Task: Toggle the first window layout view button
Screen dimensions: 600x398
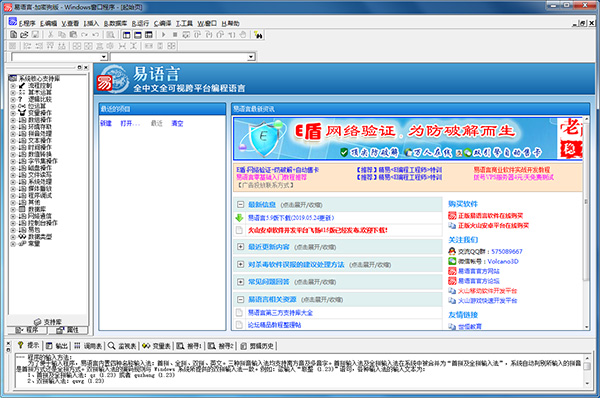Action: point(127,35)
